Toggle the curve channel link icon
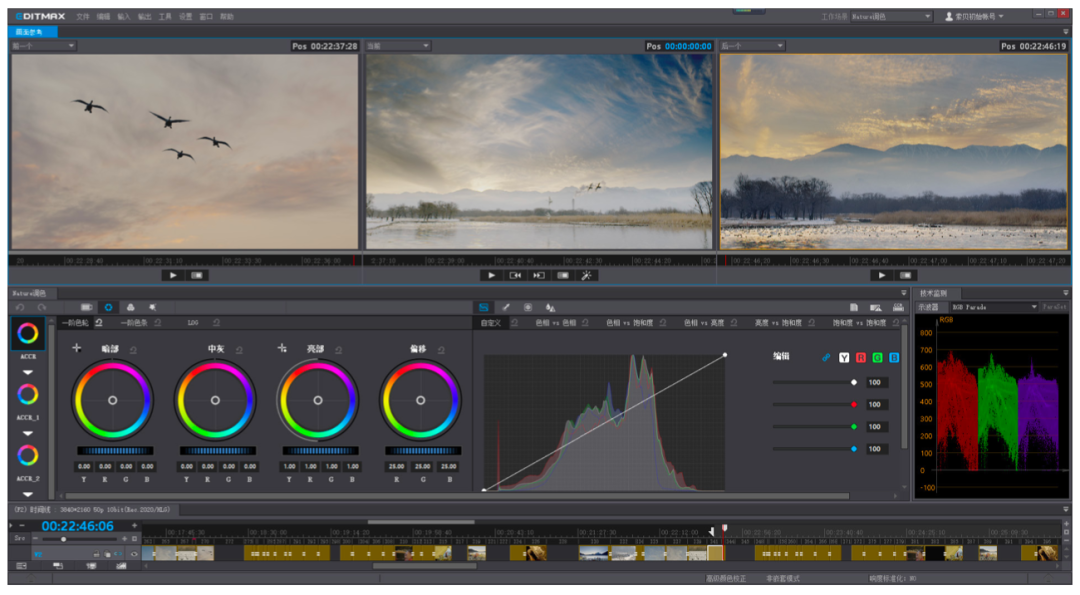The image size is (1080, 595). pos(826,357)
